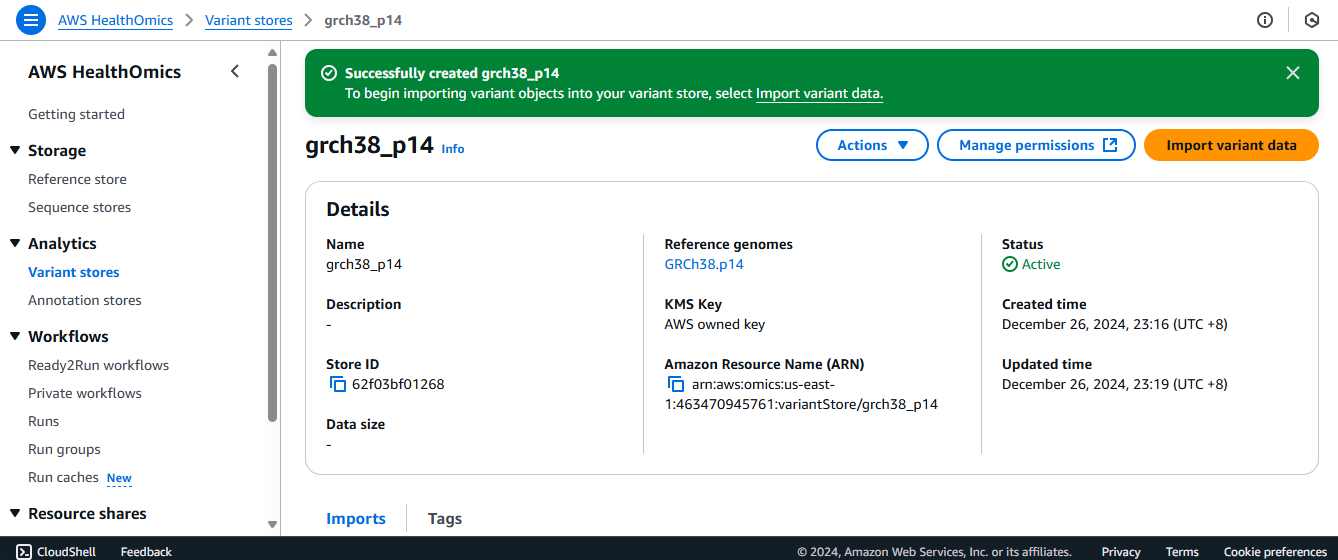The height and width of the screenshot is (560, 1338).
Task: Switch to the Tags tab
Action: tap(445, 518)
